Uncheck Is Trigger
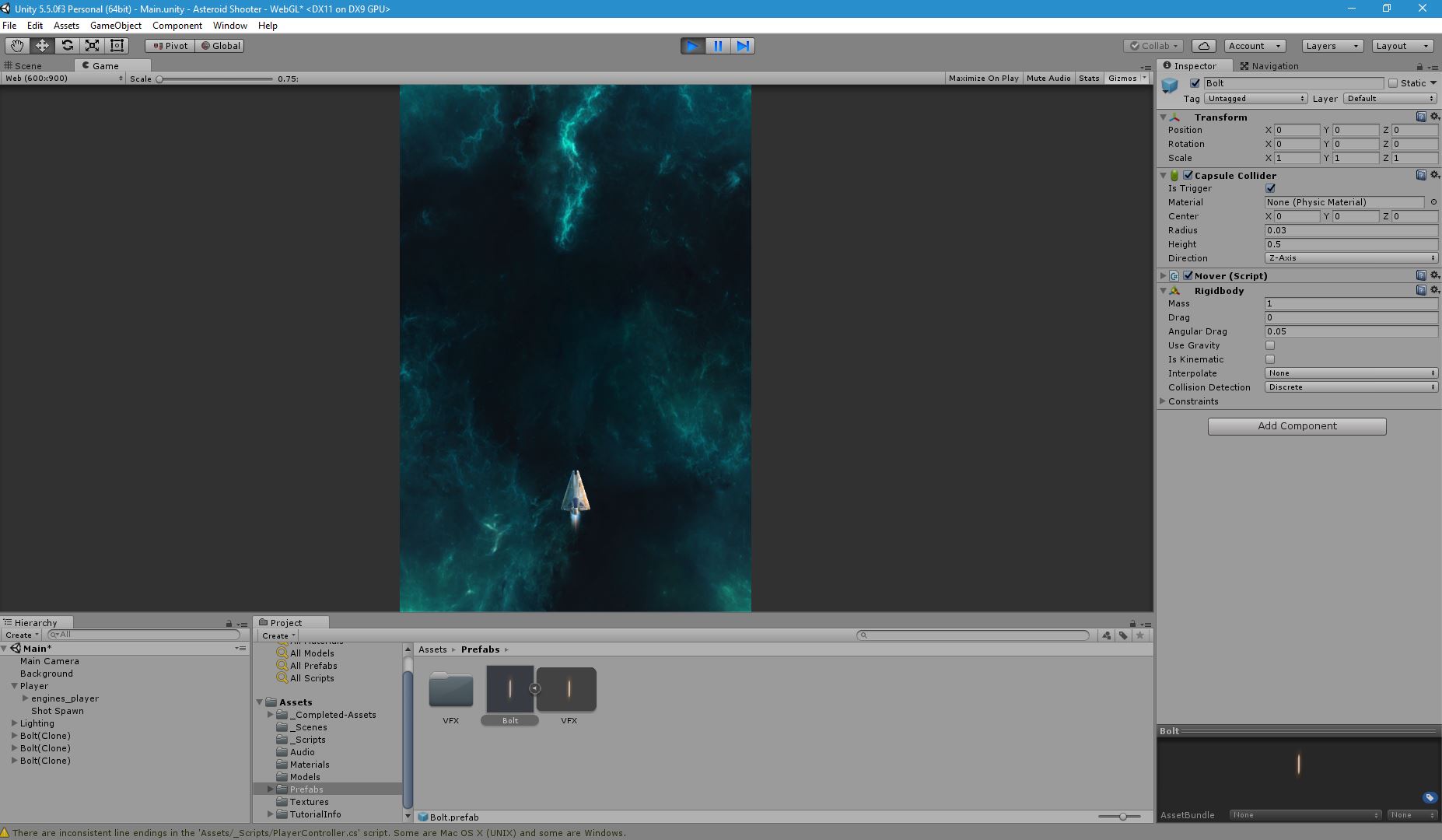1442x840 pixels. click(x=1270, y=188)
